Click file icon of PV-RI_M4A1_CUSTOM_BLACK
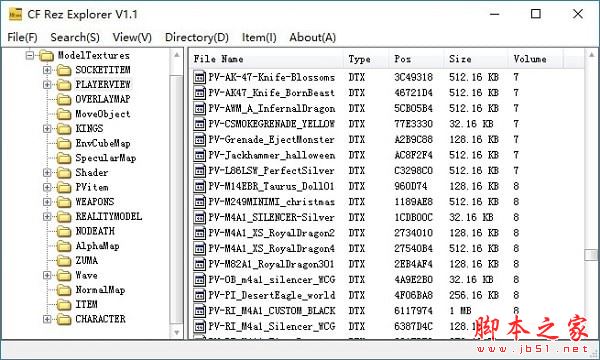 199,311
